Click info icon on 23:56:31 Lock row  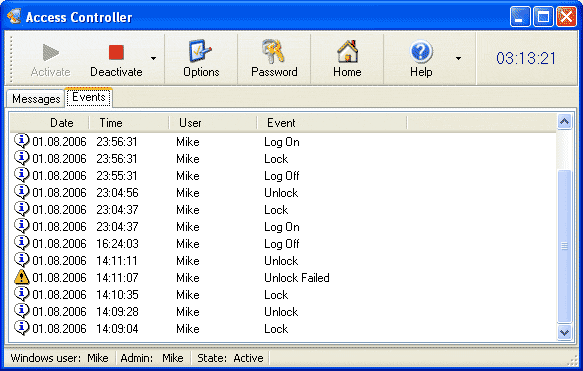[22, 158]
